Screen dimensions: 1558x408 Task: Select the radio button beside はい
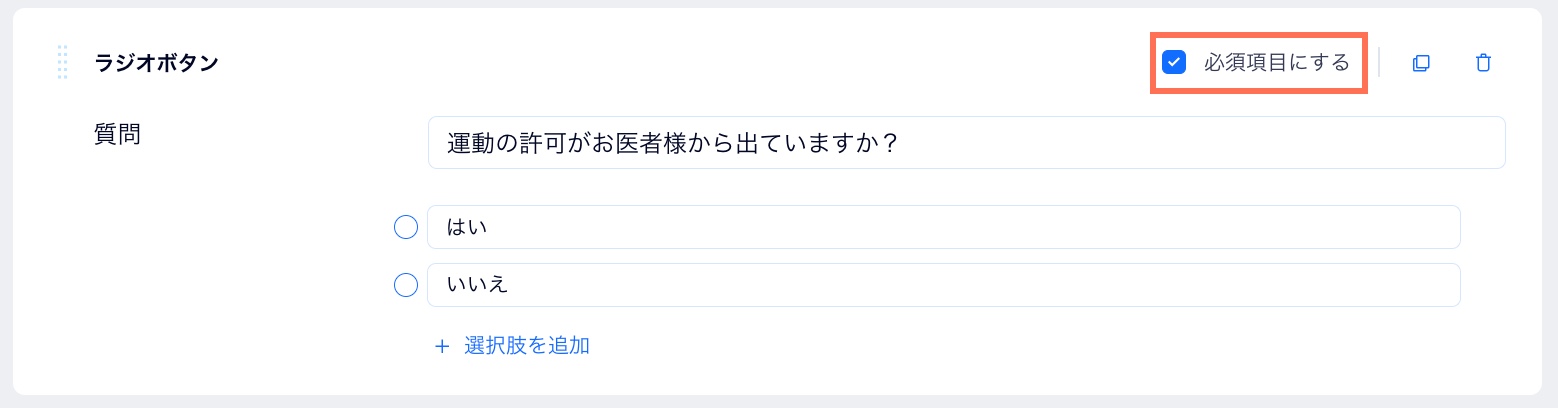tap(405, 228)
